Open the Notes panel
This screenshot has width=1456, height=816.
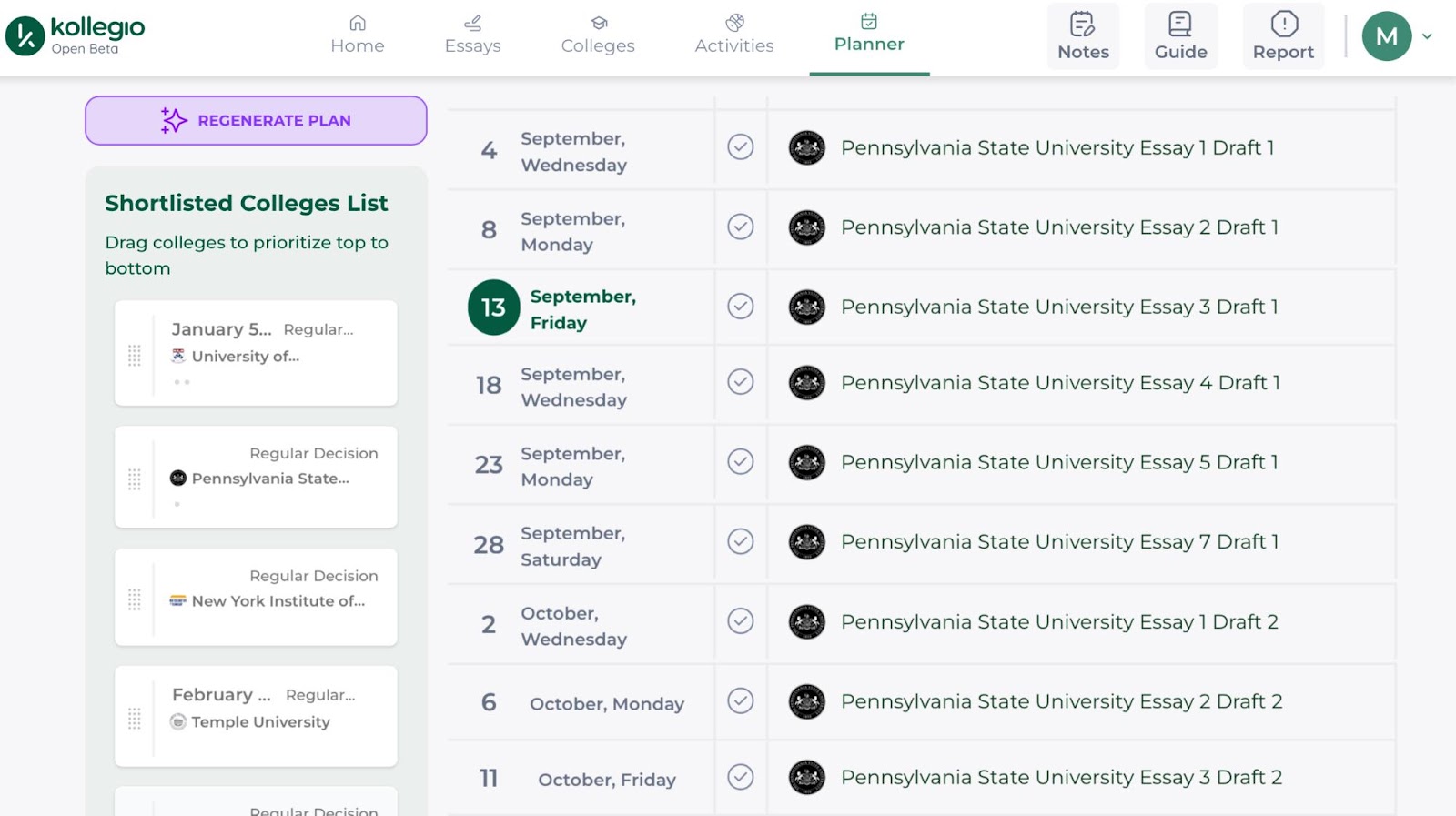click(x=1083, y=36)
